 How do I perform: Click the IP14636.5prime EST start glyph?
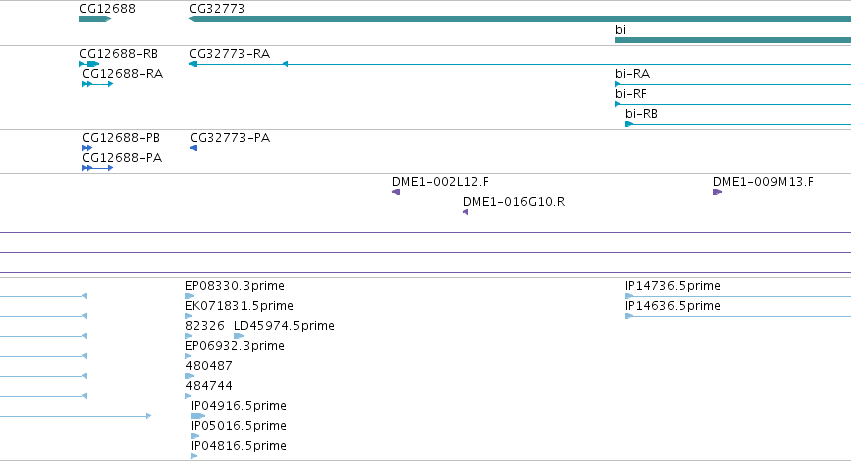(629, 317)
